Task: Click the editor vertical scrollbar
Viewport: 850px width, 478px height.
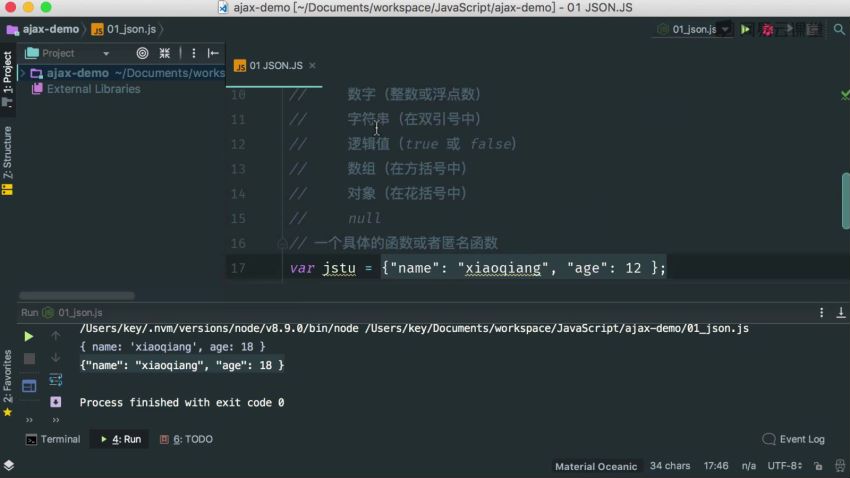Action: (x=846, y=201)
